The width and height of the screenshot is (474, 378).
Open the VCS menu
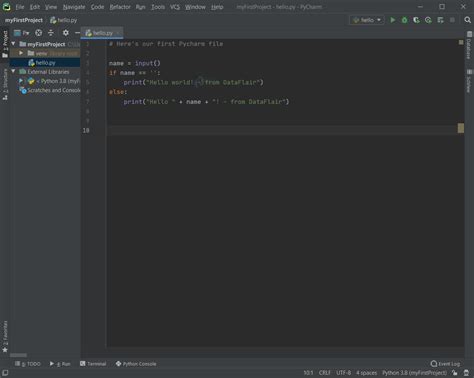(x=175, y=7)
